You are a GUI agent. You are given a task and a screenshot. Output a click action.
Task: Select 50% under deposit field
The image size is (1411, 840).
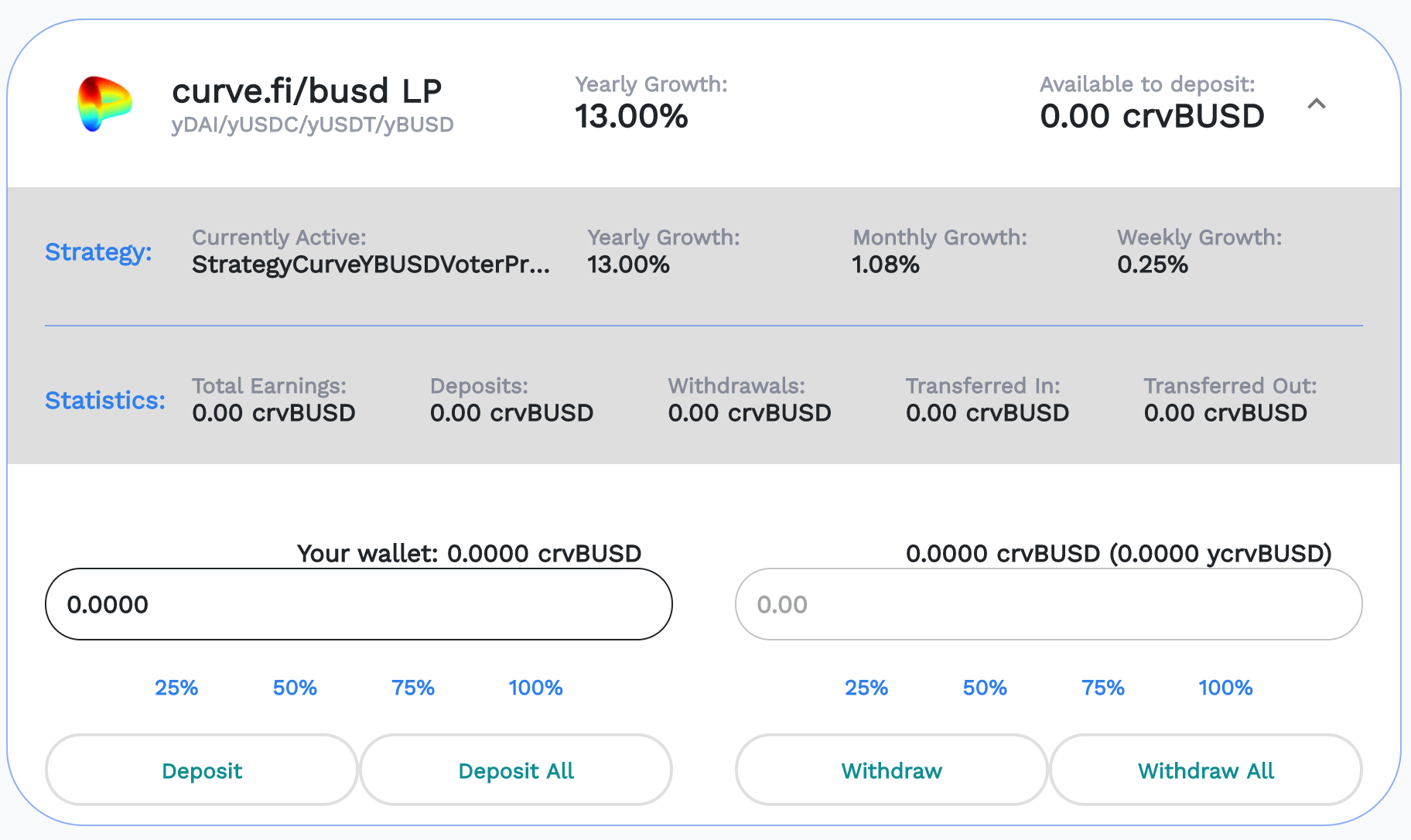(295, 688)
